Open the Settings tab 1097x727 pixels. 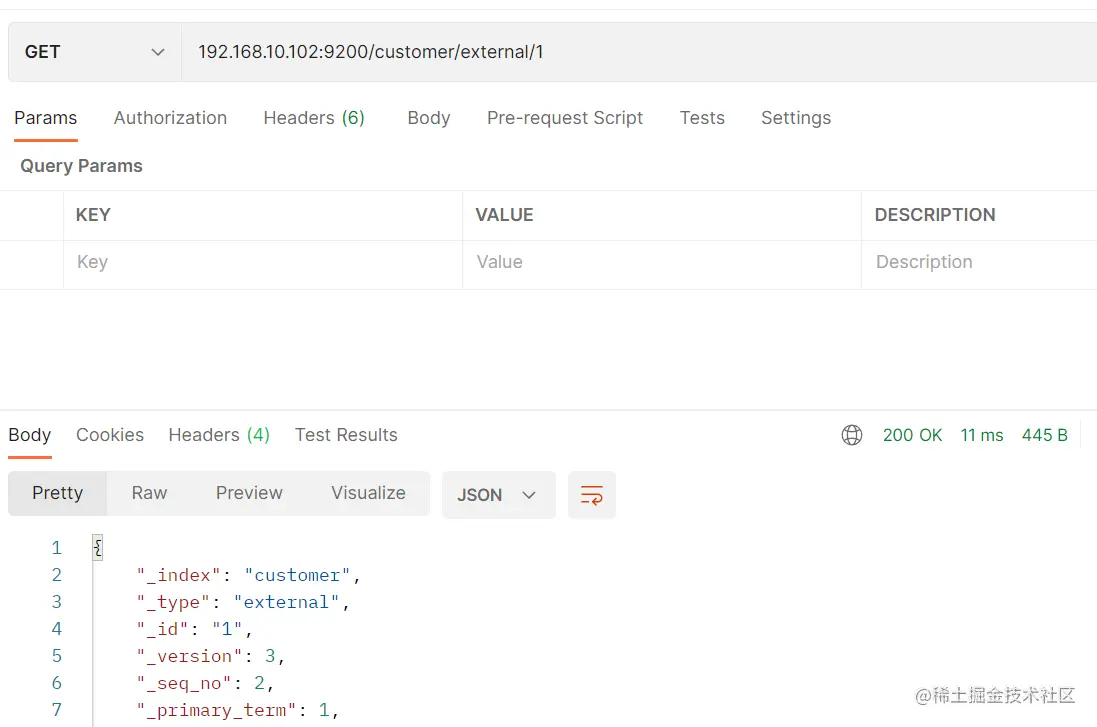(795, 118)
